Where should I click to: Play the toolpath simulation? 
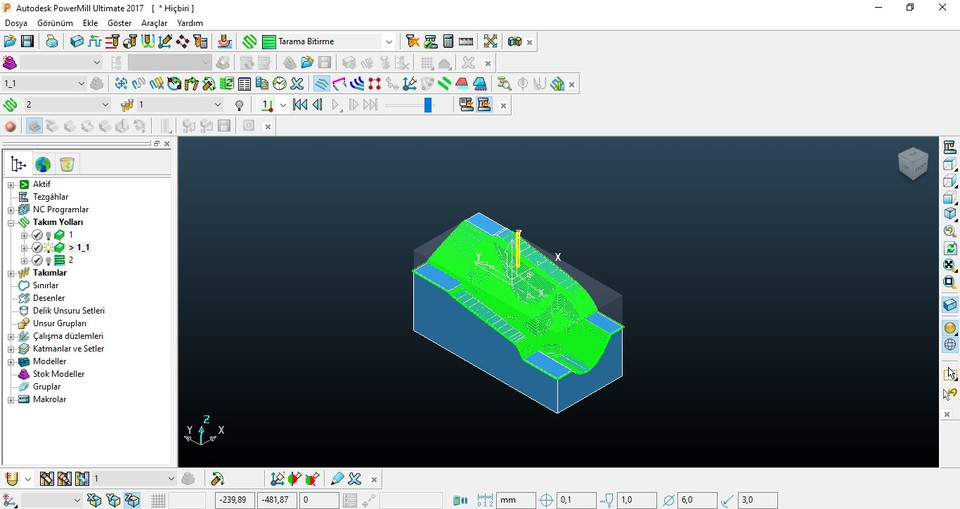[336, 105]
